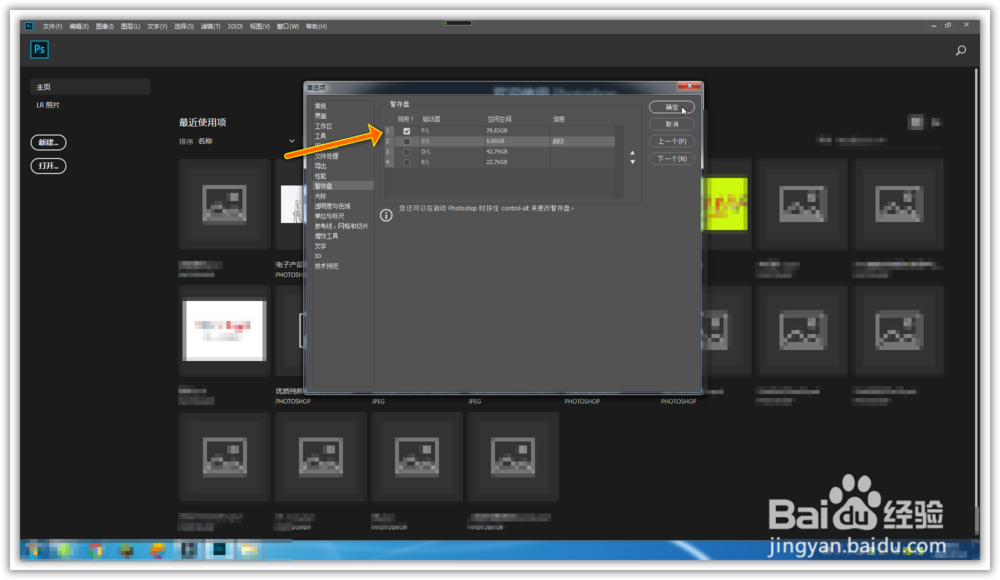The image size is (1000, 580).
Task: Move scratch disk up with up arrow
Action: tap(632, 153)
